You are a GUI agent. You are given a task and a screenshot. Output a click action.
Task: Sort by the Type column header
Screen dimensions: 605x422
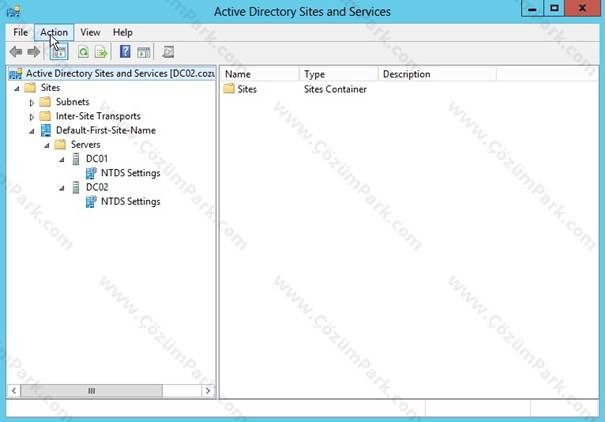click(339, 74)
